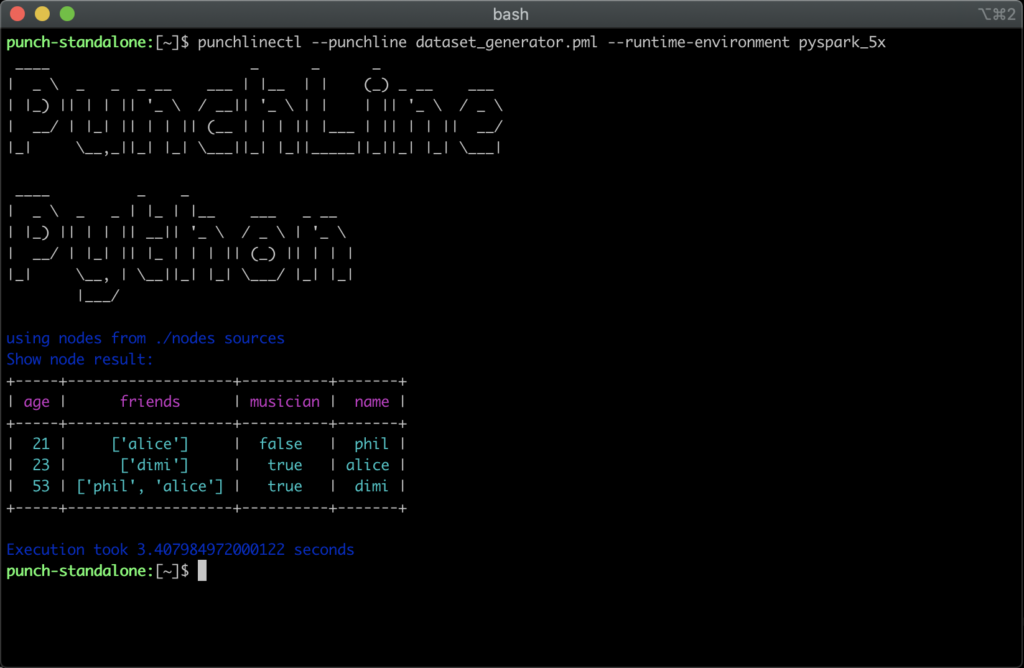Viewport: 1024px width, 668px height.
Task: Click the 'friends' column header
Action: 150,402
